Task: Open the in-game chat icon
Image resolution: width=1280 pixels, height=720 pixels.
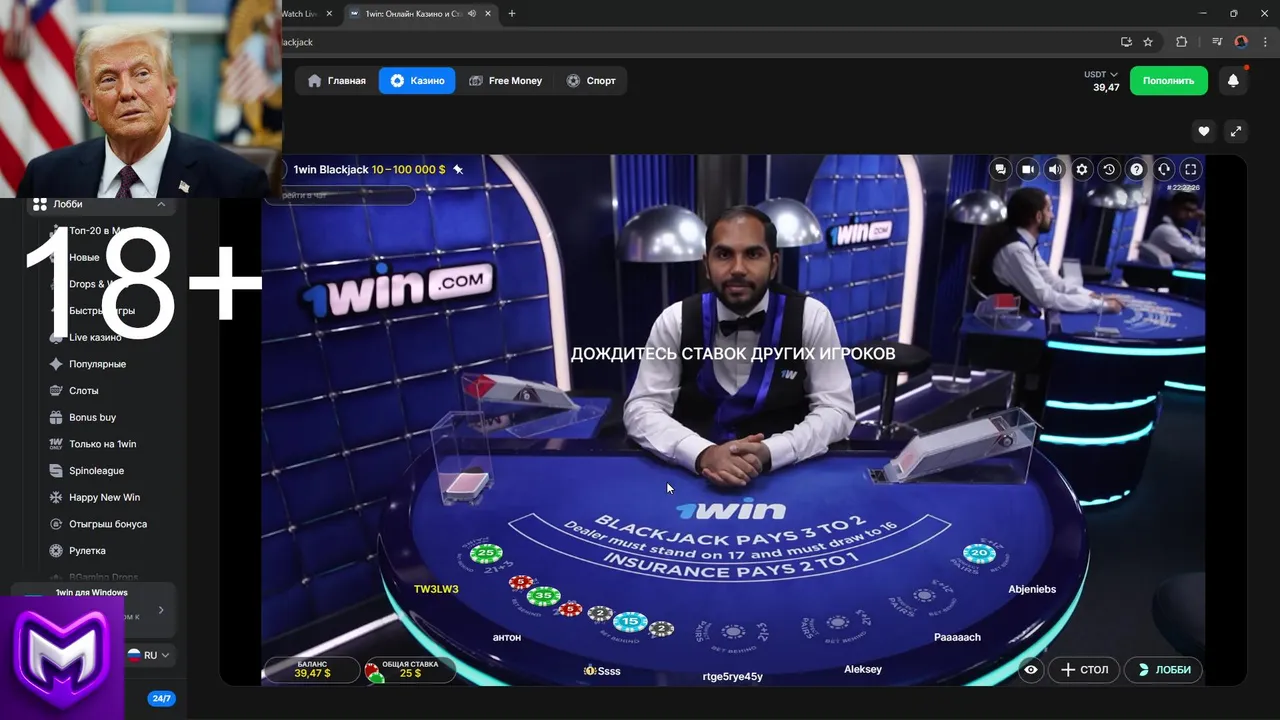Action: tap(1000, 170)
